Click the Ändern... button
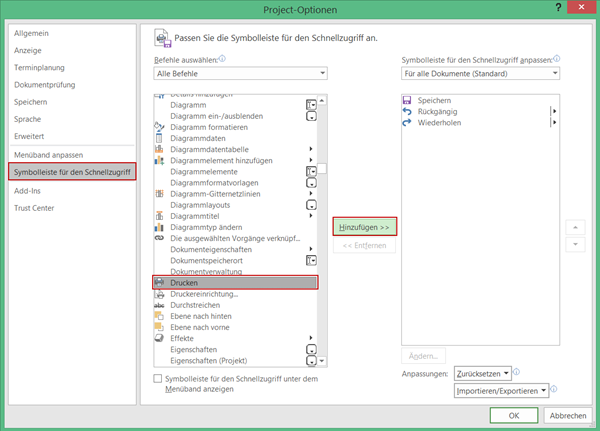The width and height of the screenshot is (600, 431). [x=423, y=356]
